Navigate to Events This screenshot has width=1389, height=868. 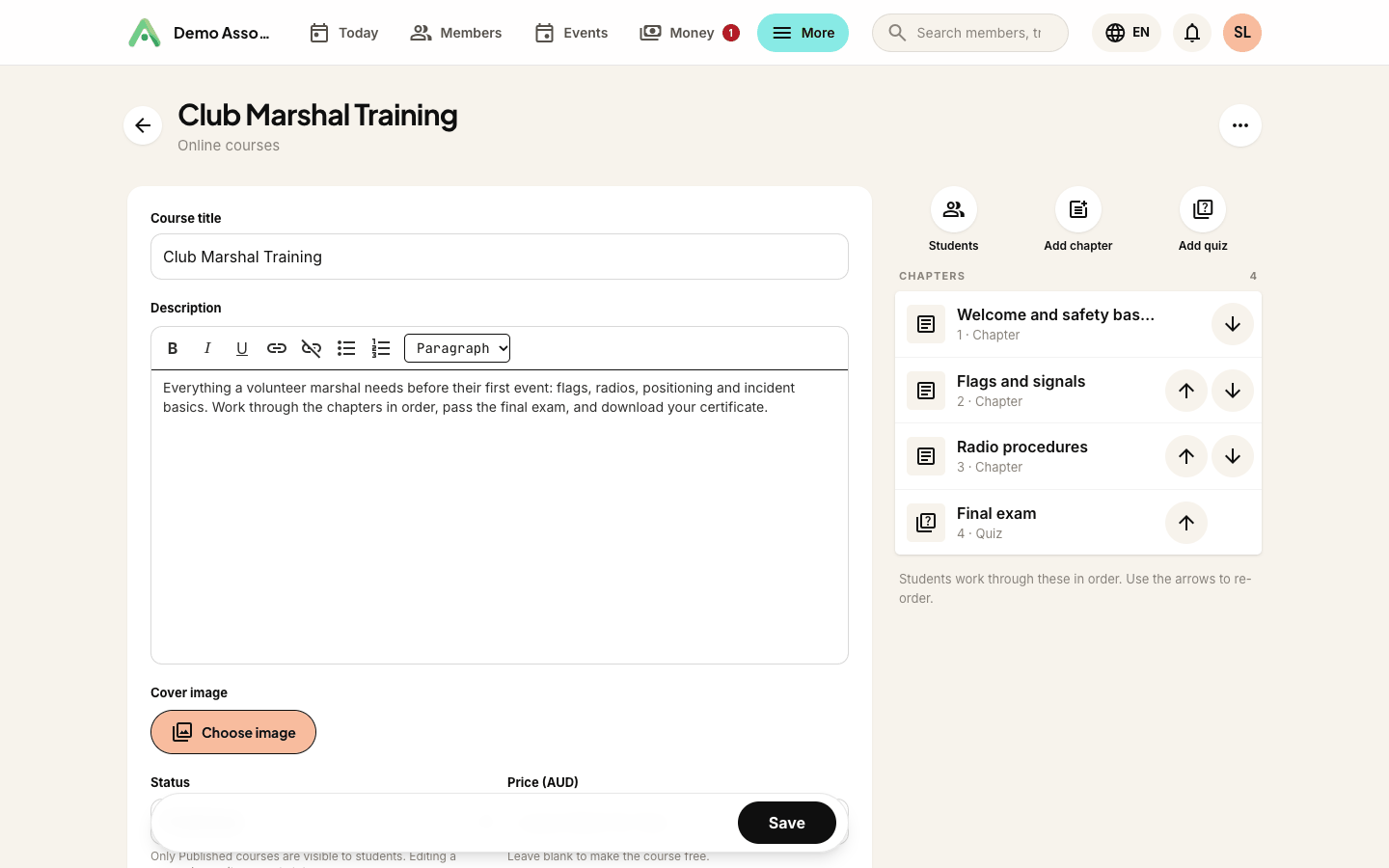(571, 33)
